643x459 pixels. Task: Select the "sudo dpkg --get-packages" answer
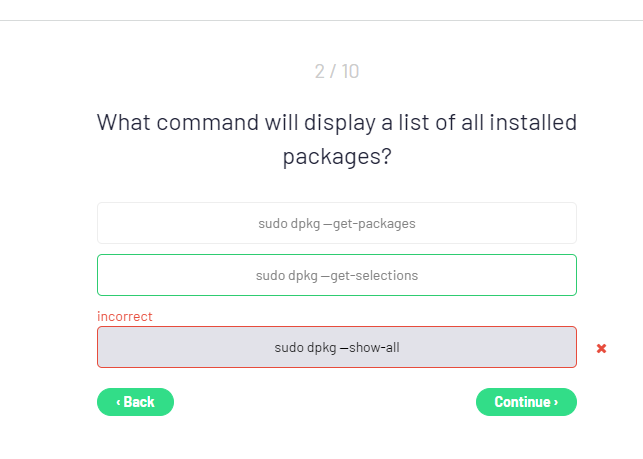click(337, 223)
